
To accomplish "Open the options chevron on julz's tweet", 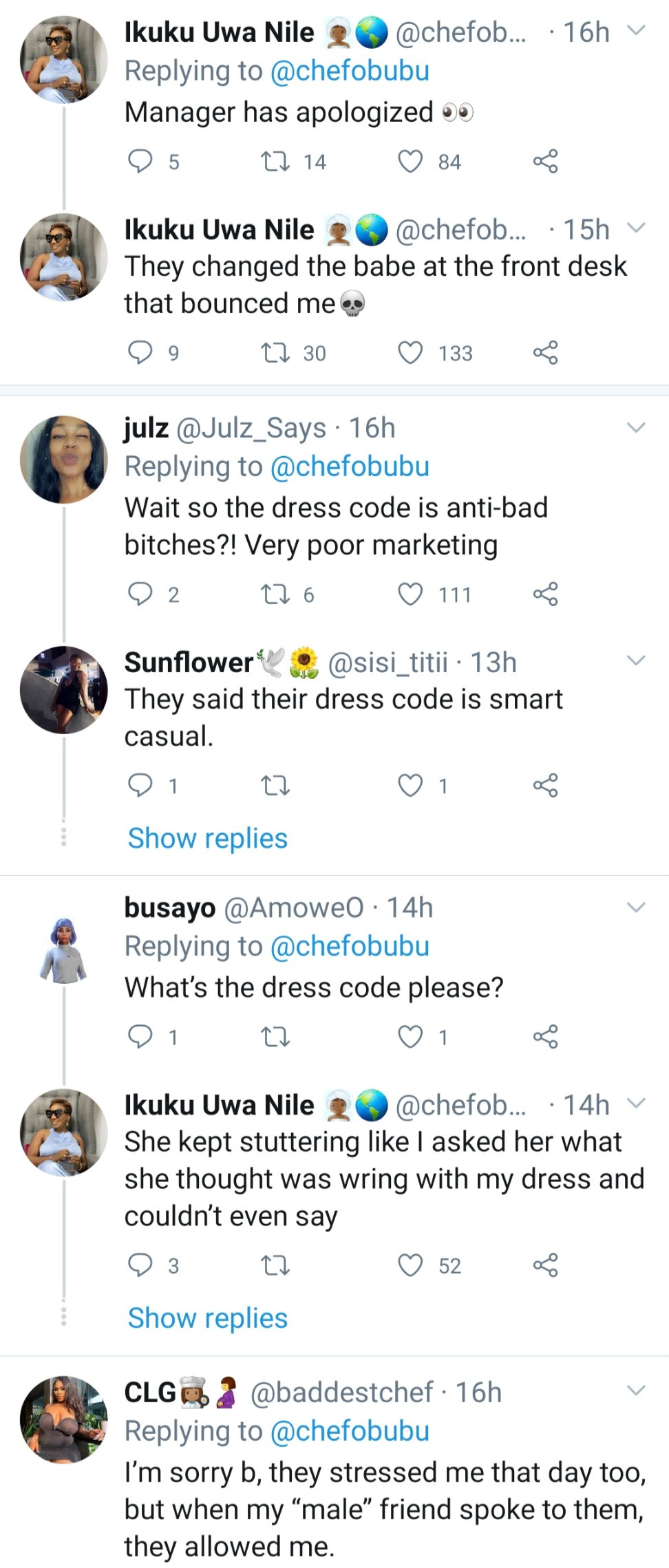I will 637,428.
